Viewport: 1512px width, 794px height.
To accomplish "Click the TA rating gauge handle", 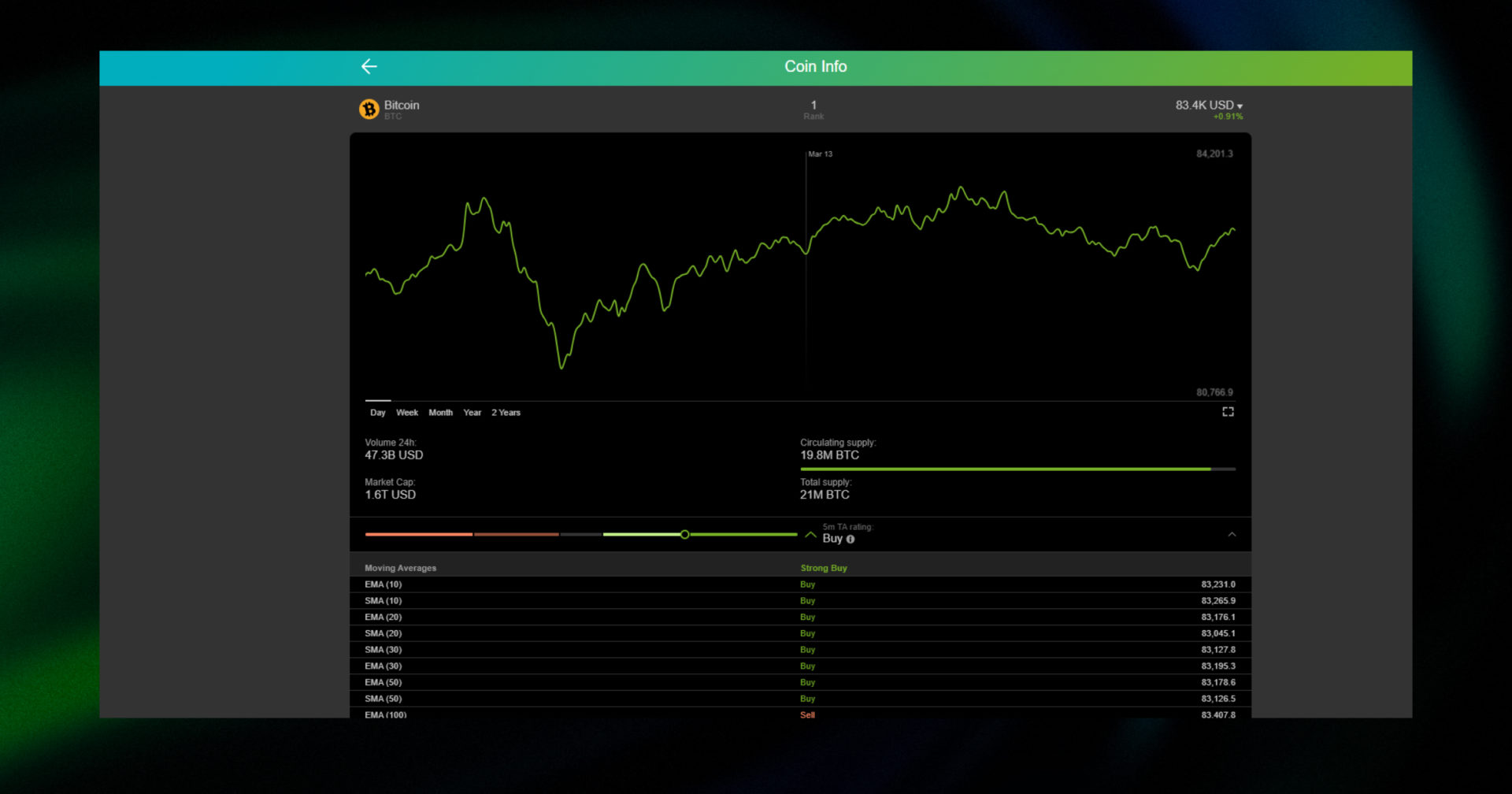I will (x=685, y=534).
